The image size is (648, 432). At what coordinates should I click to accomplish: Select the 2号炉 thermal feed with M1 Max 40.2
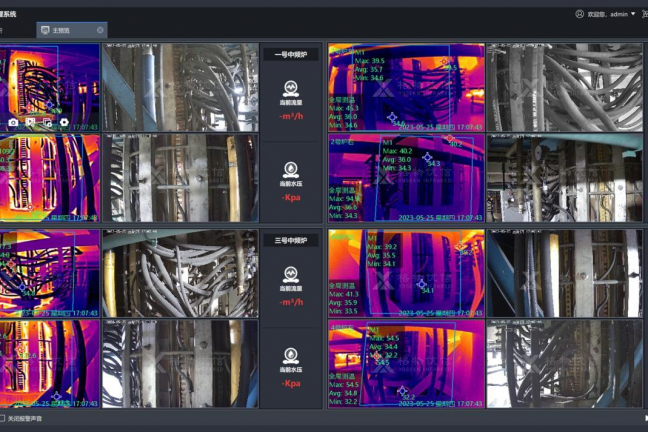(406, 178)
